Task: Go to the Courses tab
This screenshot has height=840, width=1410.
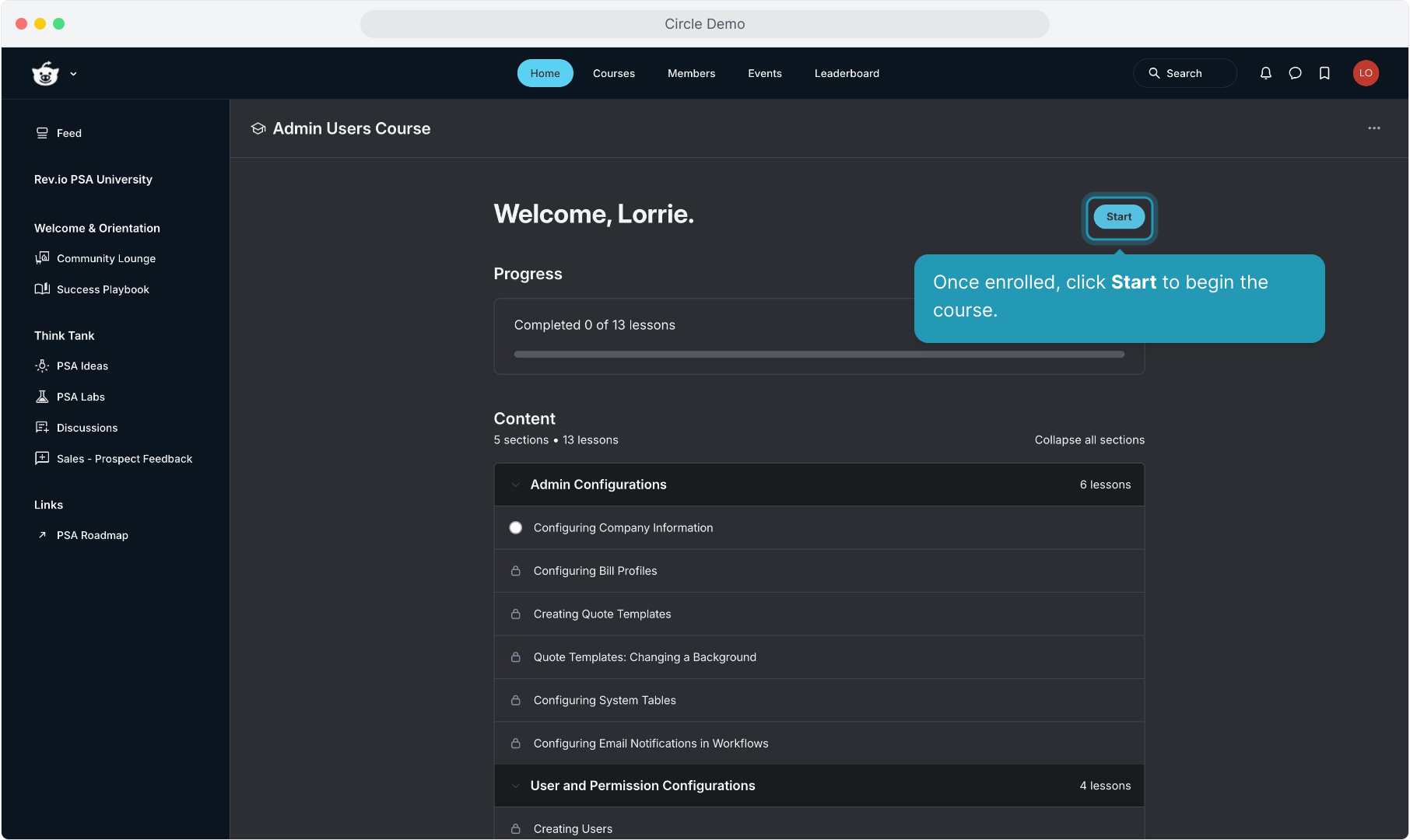Action: click(x=613, y=73)
